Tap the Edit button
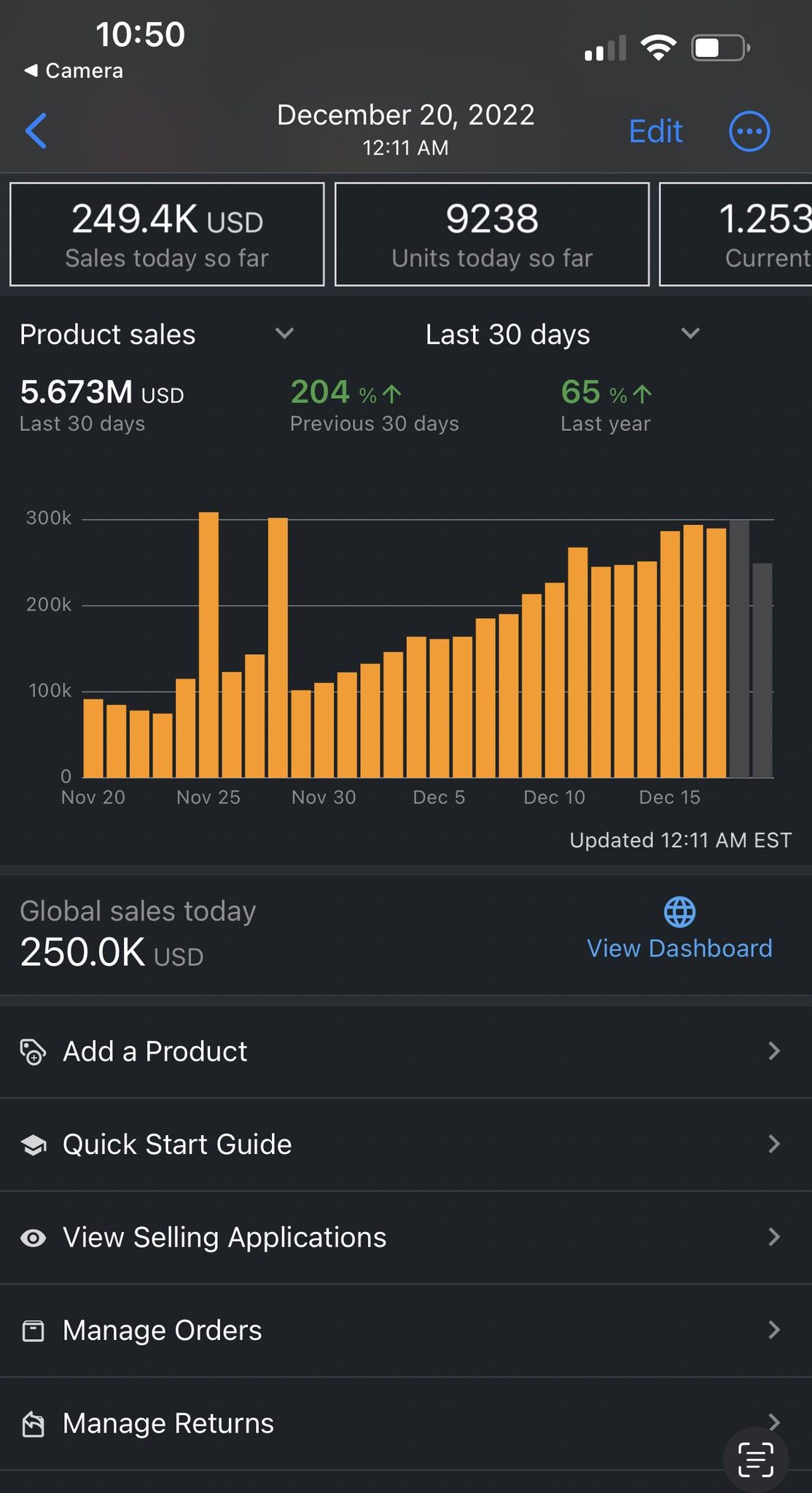This screenshot has width=812, height=1493. [655, 132]
